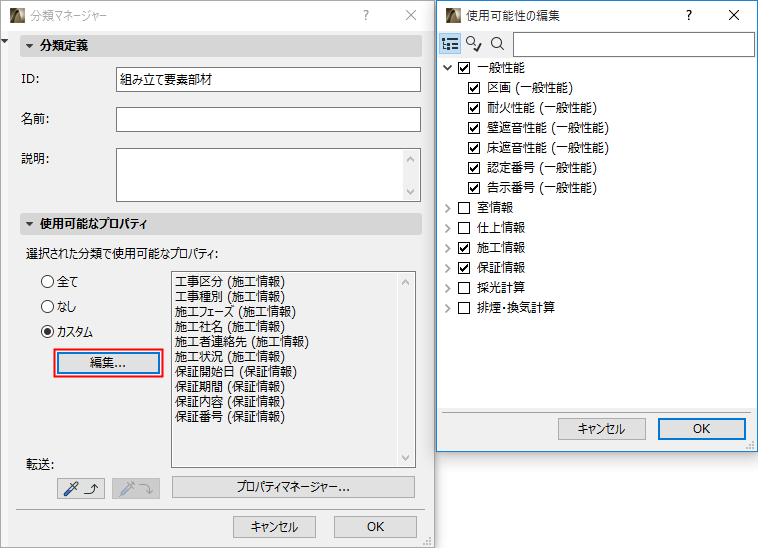This screenshot has width=758, height=548.
Task: Switch to tree view icon in 使用可能性の編集
Action: pos(450,44)
